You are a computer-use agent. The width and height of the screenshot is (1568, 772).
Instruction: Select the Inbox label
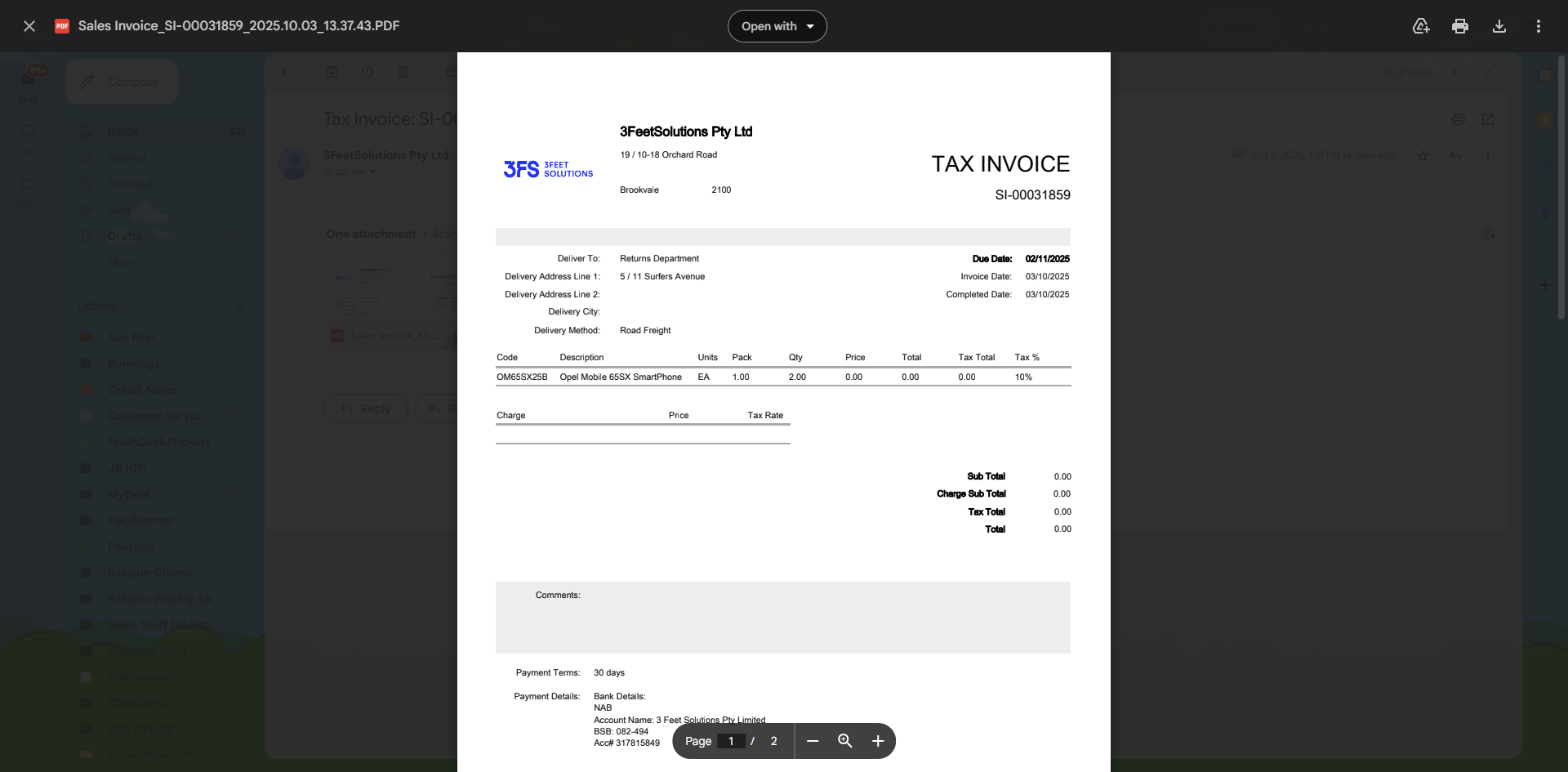pyautogui.click(x=124, y=131)
